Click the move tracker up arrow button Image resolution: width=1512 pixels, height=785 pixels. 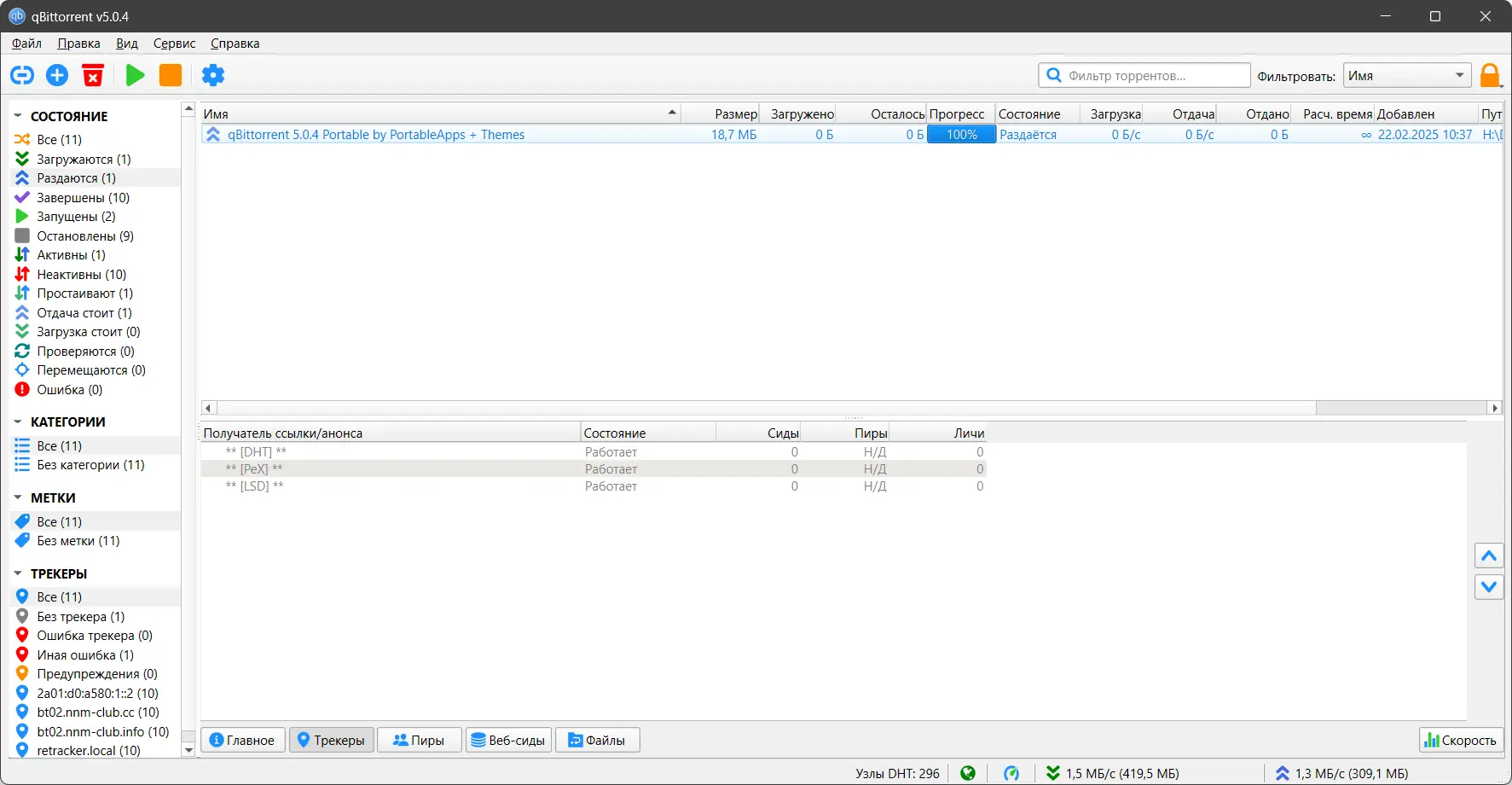click(1489, 556)
